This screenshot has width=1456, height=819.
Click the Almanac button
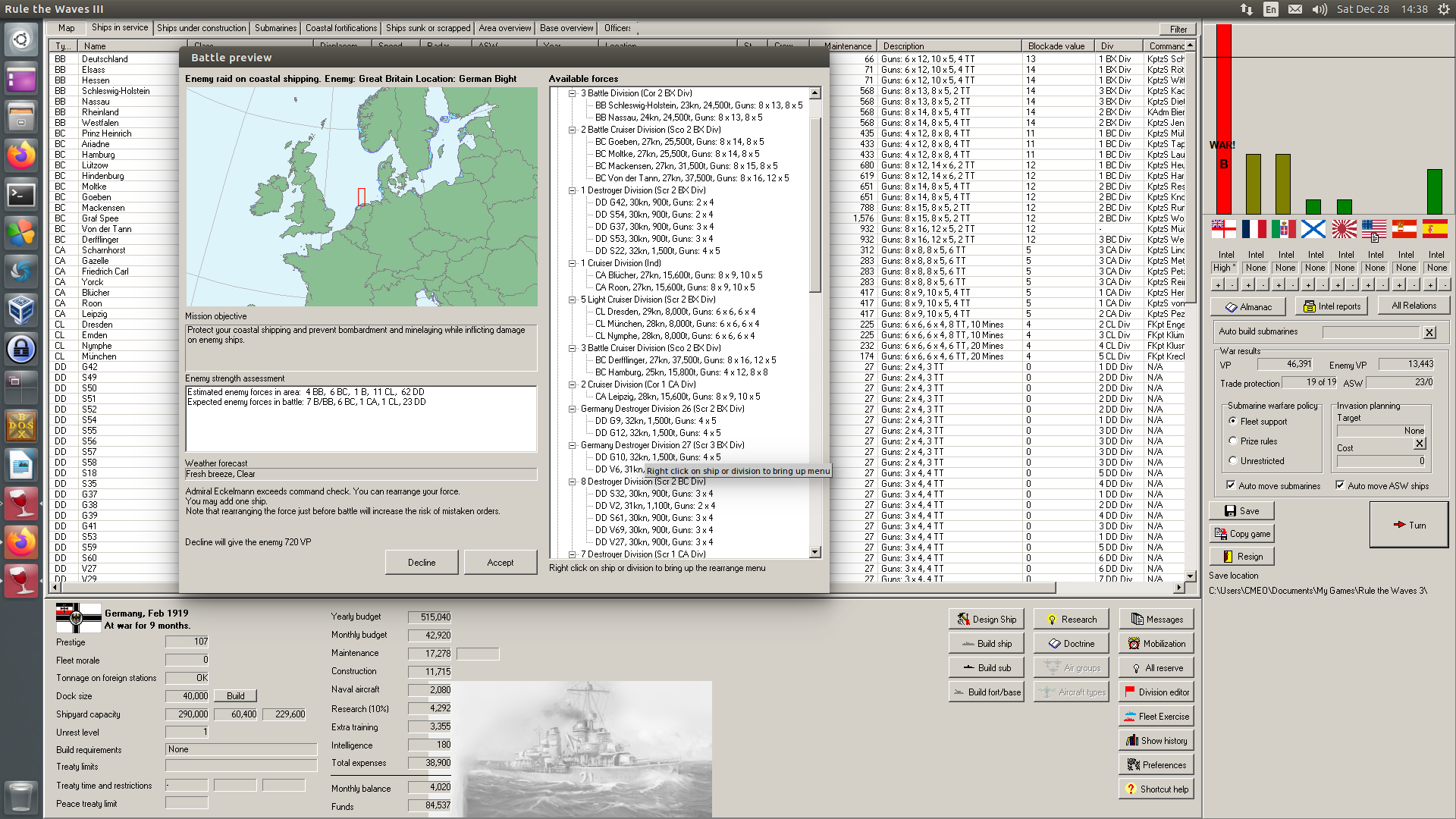[x=1247, y=307]
